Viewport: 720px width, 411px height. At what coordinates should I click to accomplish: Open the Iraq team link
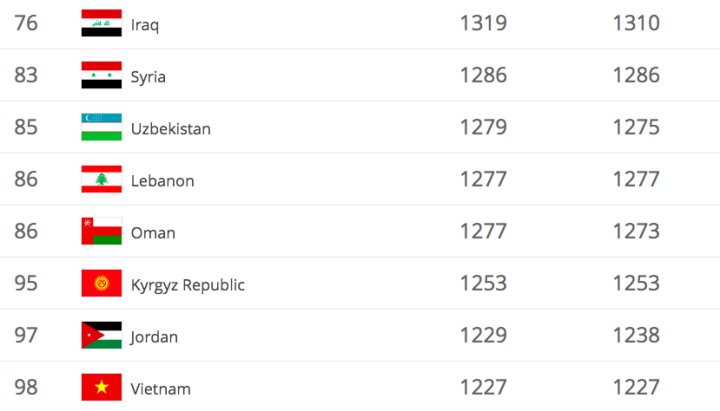click(x=144, y=25)
